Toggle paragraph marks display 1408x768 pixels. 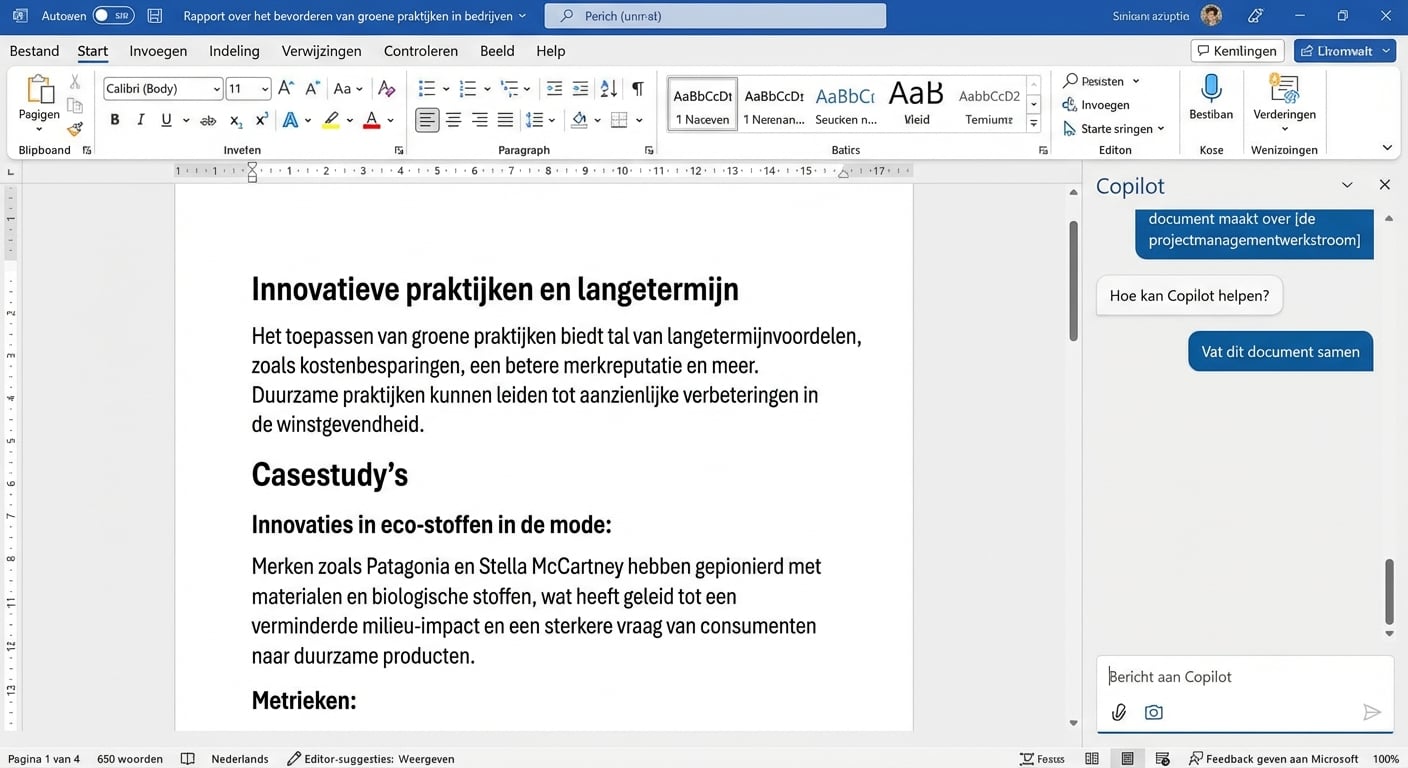click(x=637, y=88)
